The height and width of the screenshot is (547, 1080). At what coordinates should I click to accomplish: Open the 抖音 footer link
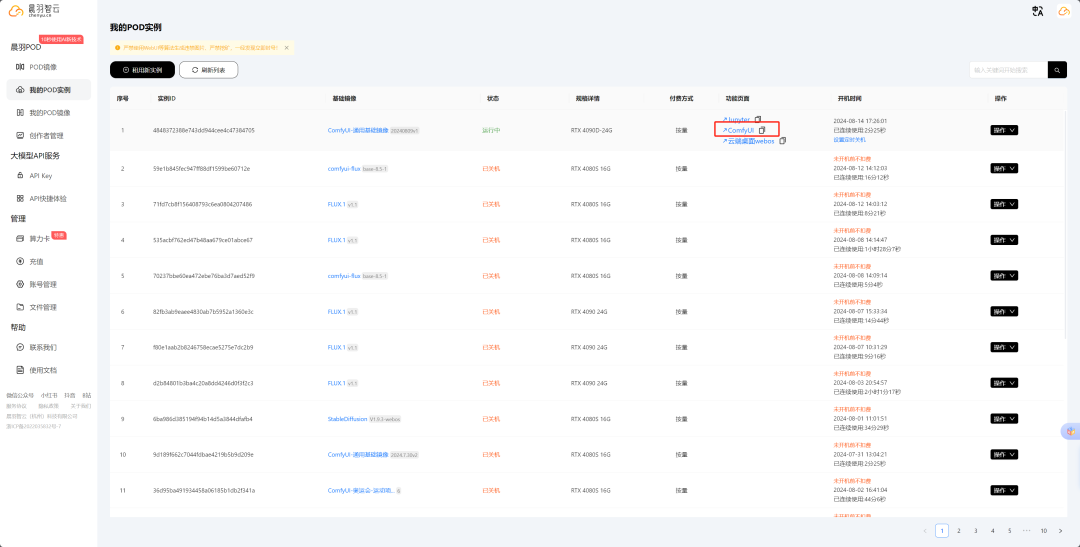[x=70, y=395]
